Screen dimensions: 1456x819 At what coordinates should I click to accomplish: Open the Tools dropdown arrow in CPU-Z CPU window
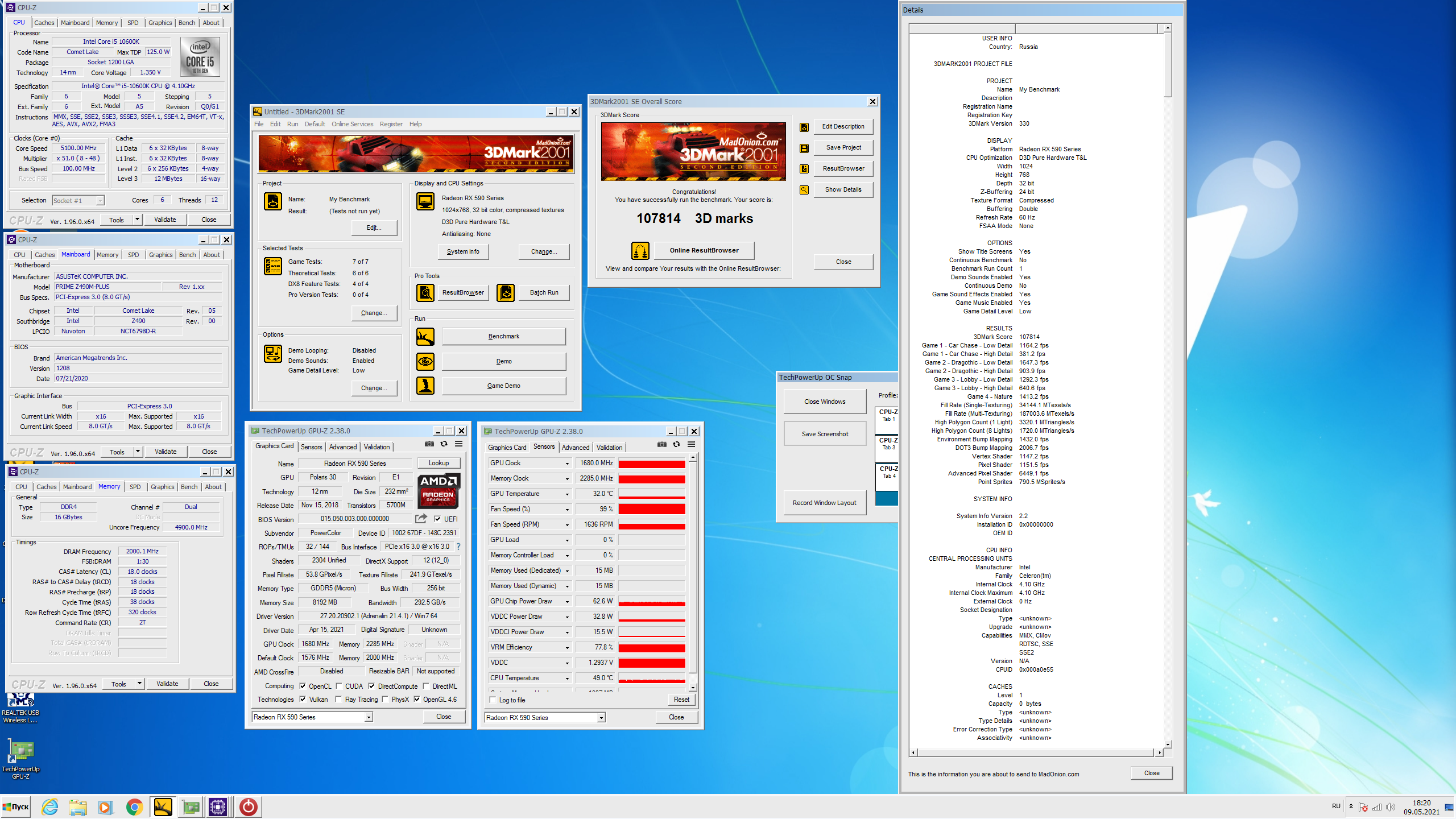pos(138,220)
